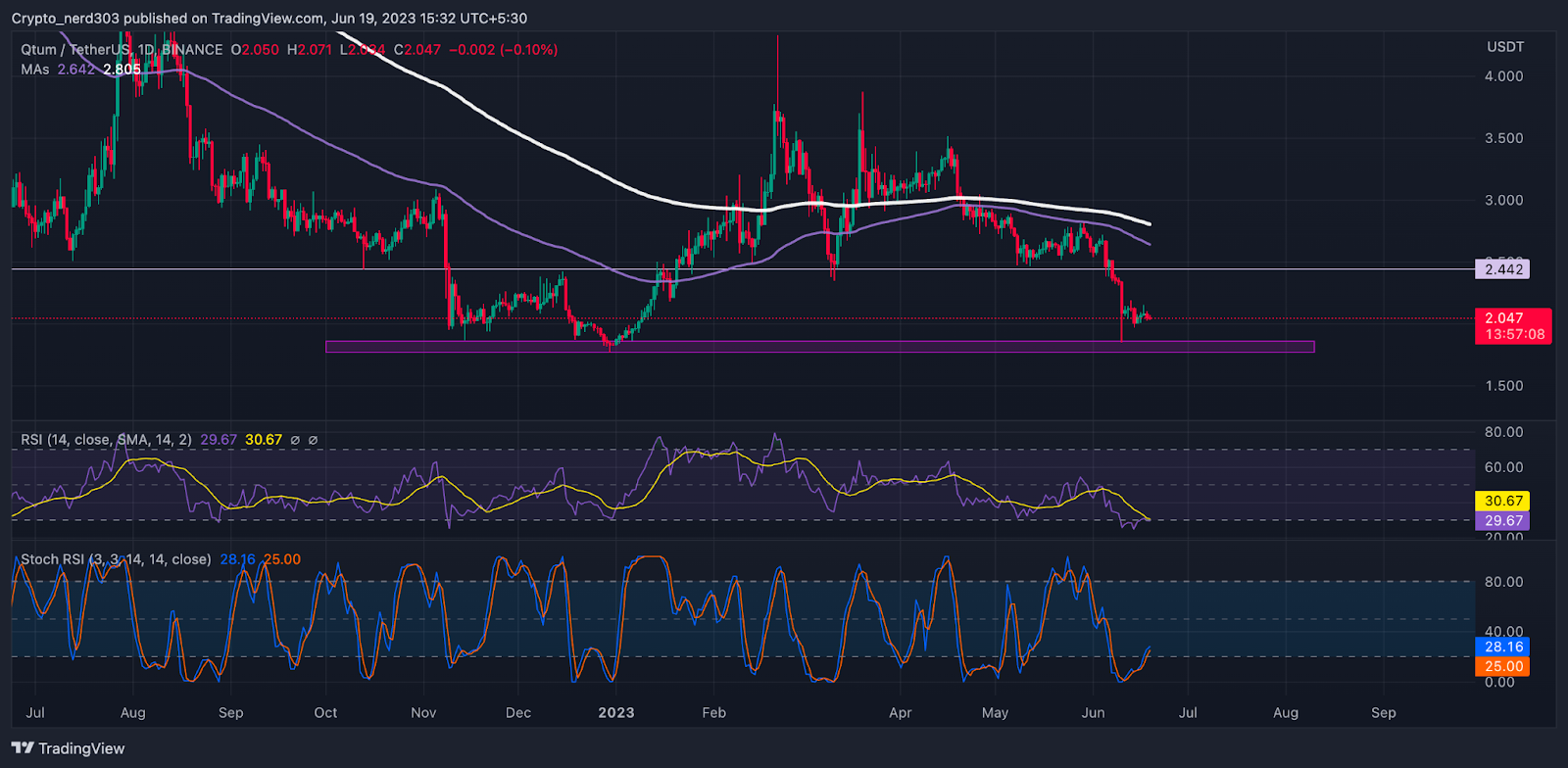Screen dimensions: 1568x768
Task: Select the purple support zone rectangle
Action: tap(819, 347)
